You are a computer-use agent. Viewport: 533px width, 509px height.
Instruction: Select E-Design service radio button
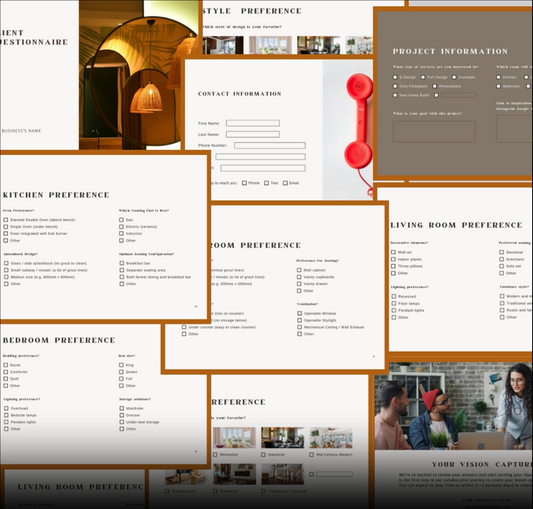coord(395,77)
